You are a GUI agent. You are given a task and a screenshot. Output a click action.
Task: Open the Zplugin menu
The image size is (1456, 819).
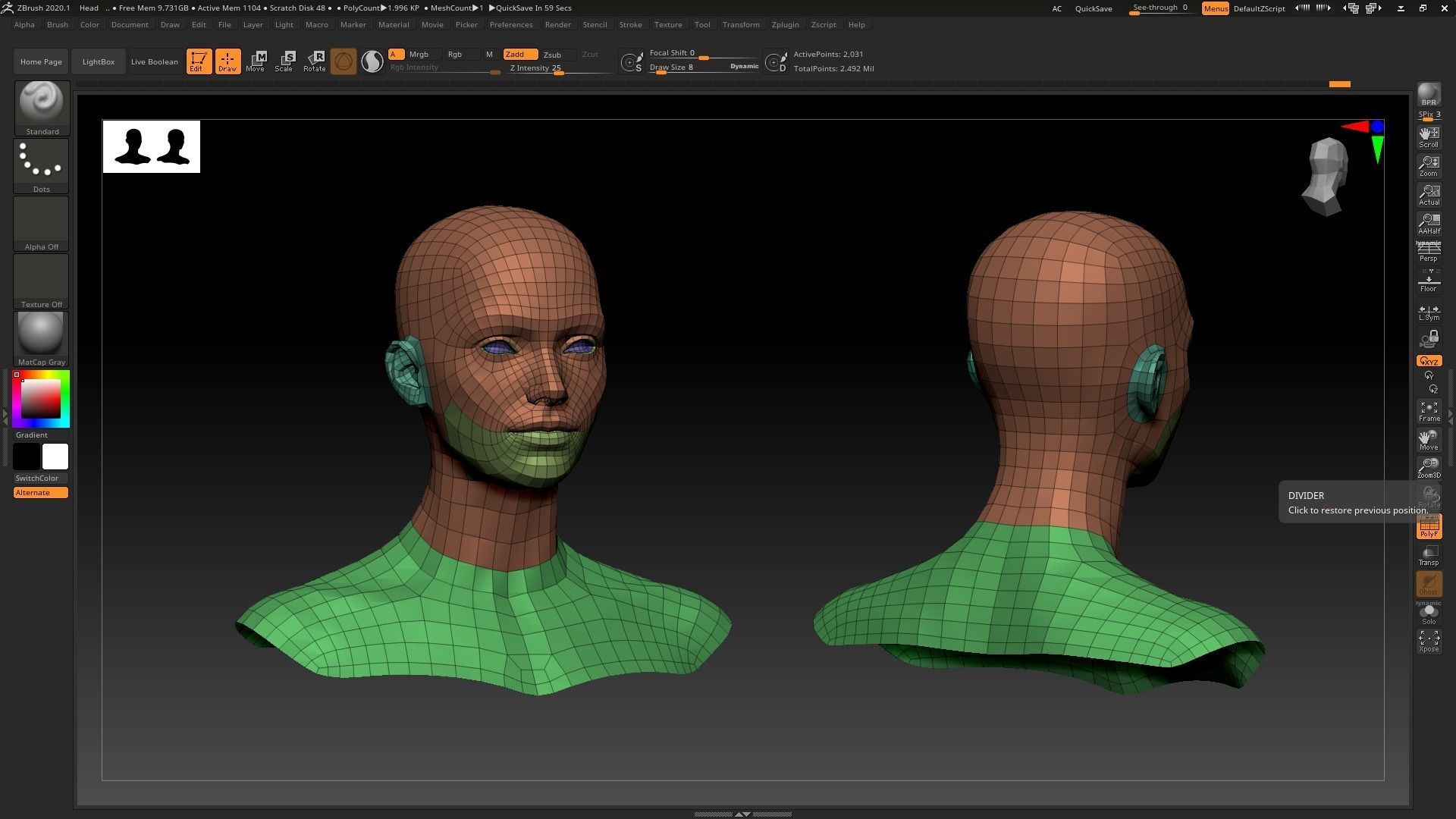coord(785,24)
